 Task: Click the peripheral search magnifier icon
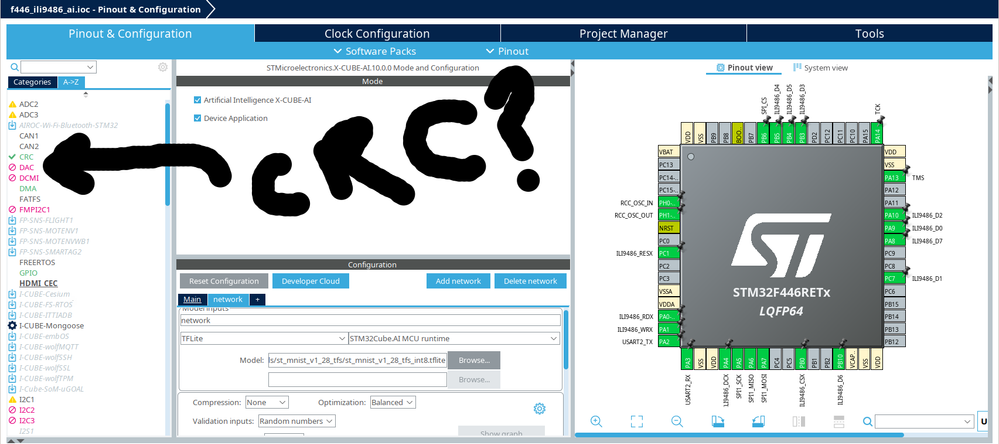(x=14, y=67)
